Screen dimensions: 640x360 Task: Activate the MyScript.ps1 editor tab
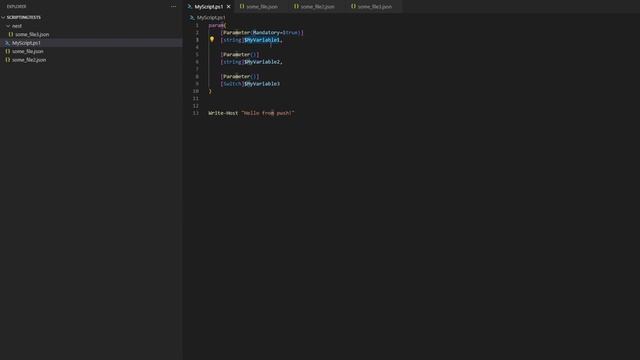point(209,7)
